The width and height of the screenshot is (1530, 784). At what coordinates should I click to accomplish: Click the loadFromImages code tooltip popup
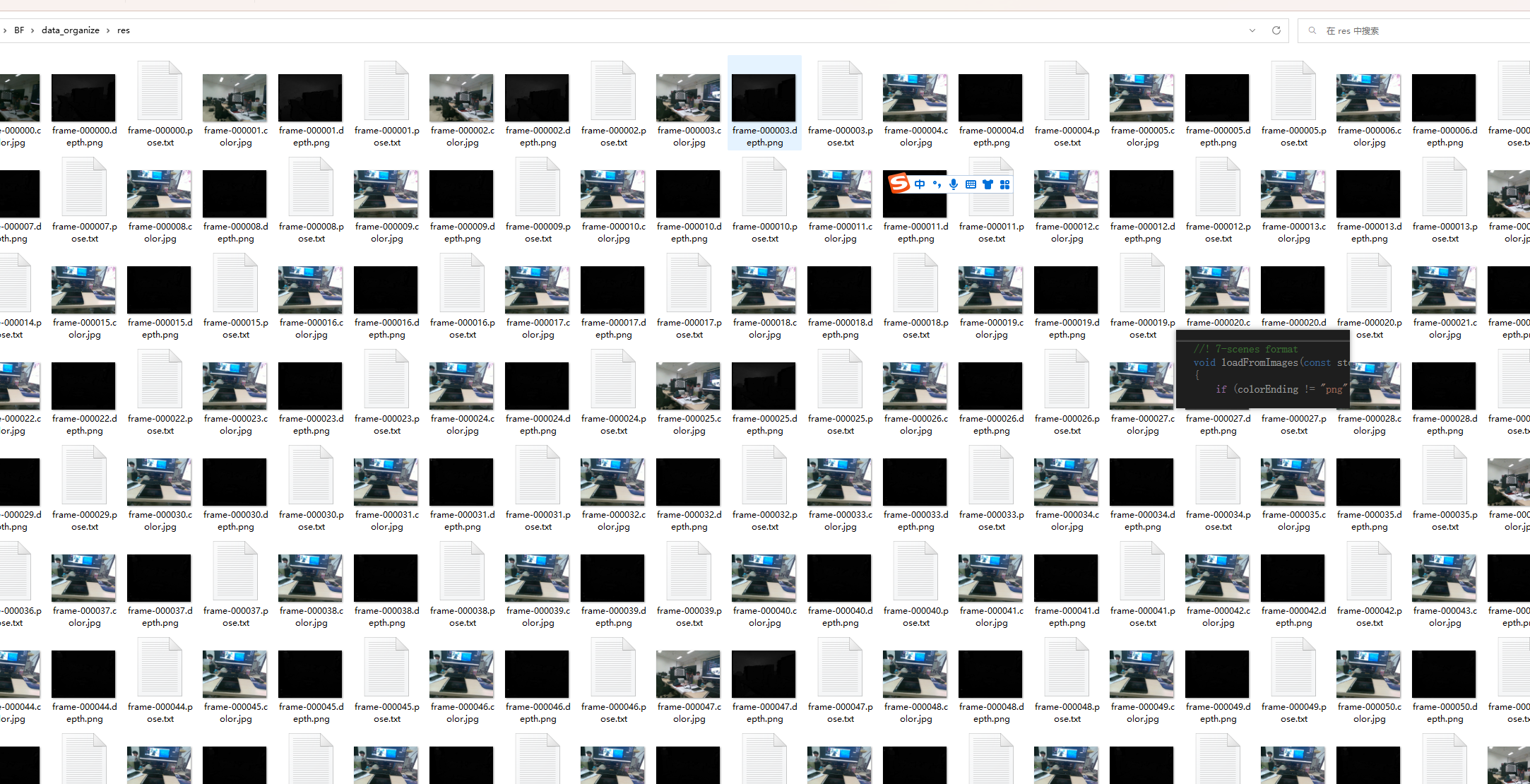point(1263,369)
